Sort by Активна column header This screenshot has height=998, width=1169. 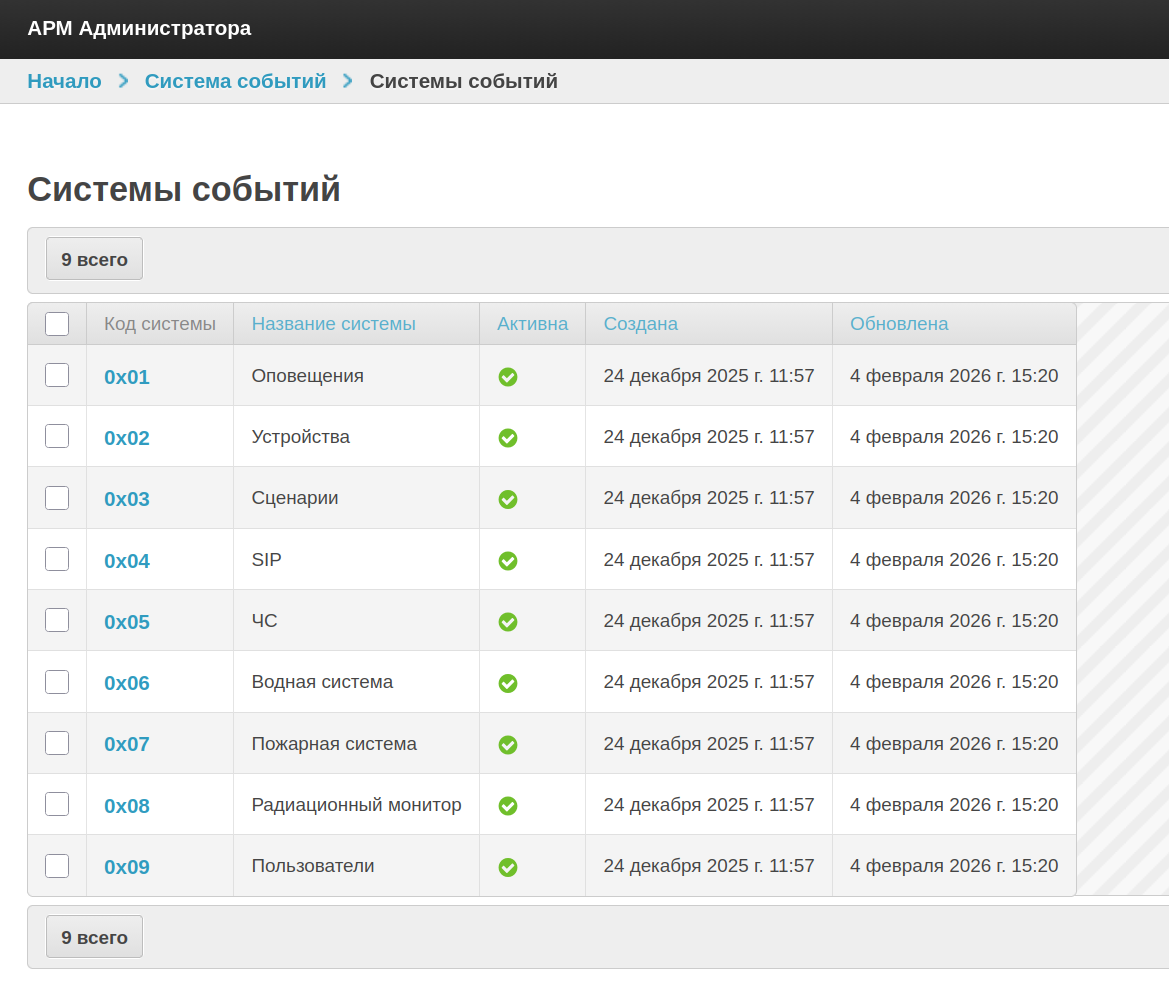pyautogui.click(x=532, y=324)
